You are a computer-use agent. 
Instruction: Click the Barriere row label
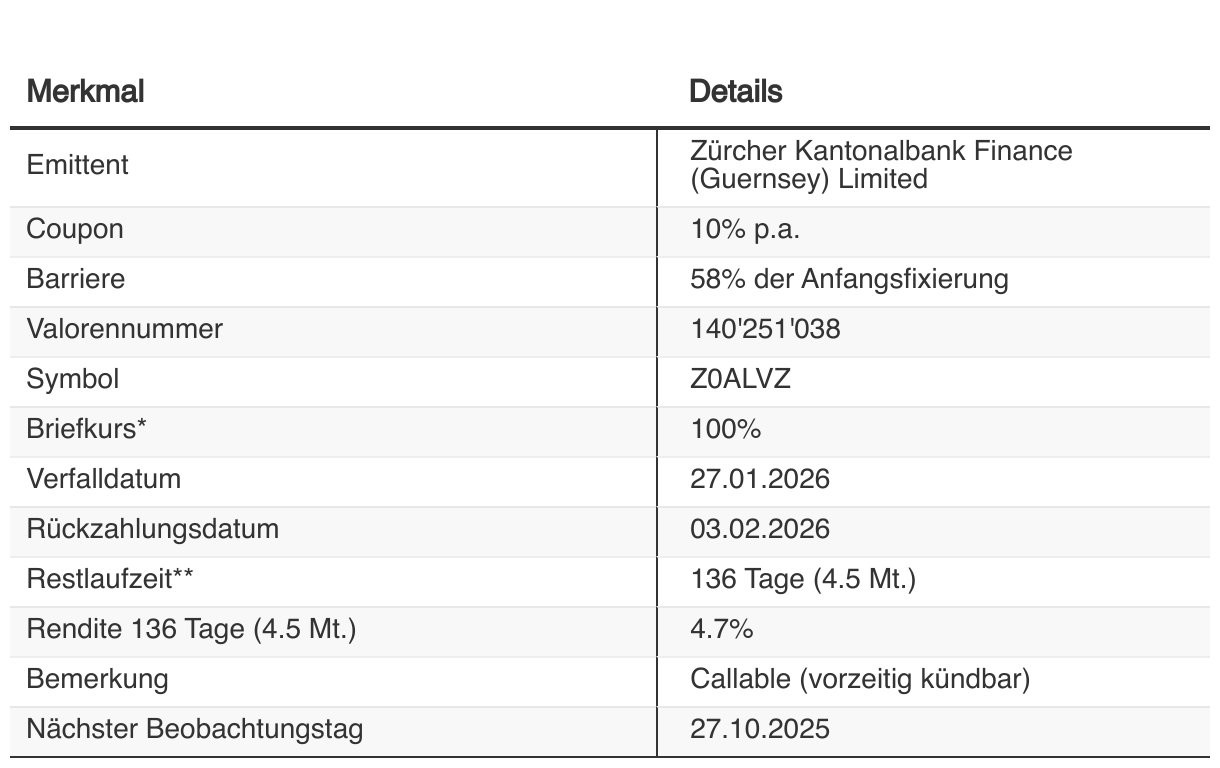pos(76,279)
